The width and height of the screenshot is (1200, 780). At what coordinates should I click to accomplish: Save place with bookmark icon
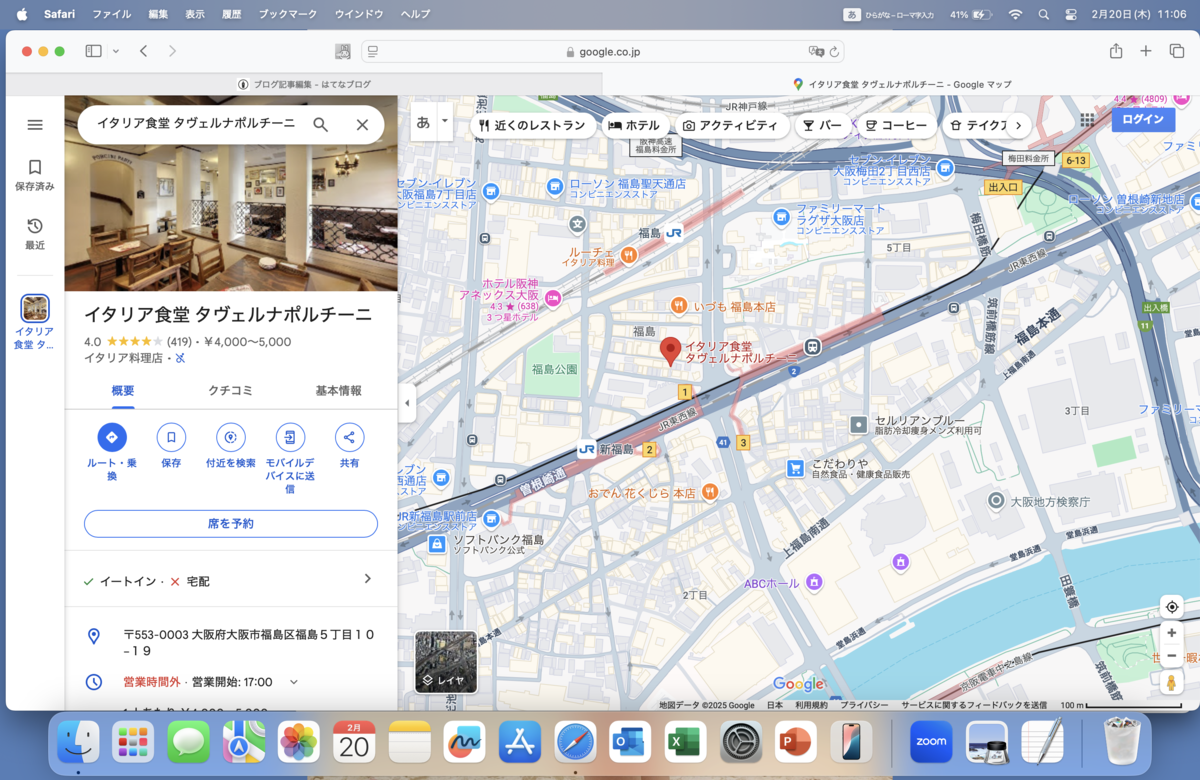[x=171, y=437]
